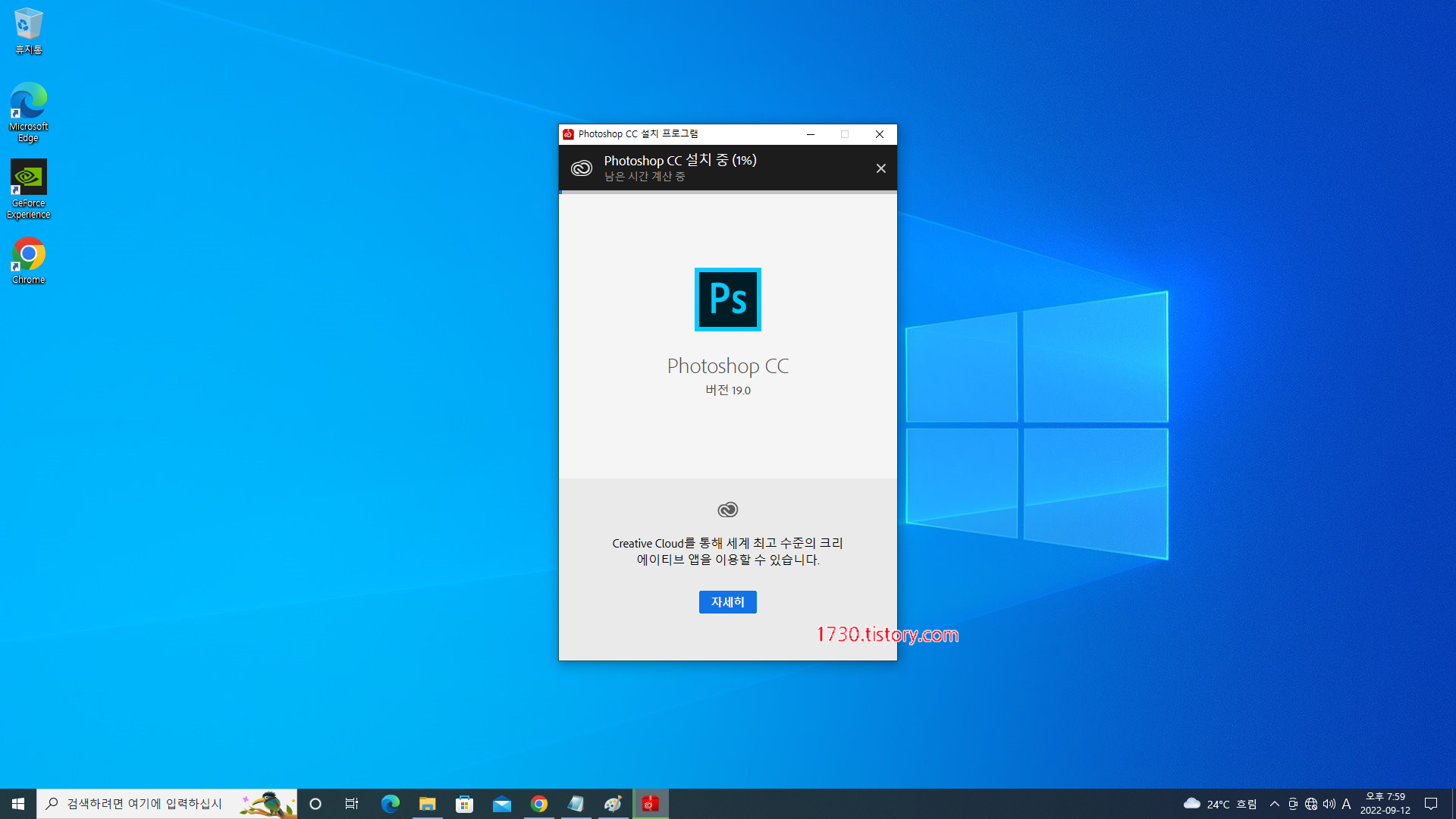Switch to Adobe installer taskbar button
1456x819 pixels.
[x=651, y=804]
